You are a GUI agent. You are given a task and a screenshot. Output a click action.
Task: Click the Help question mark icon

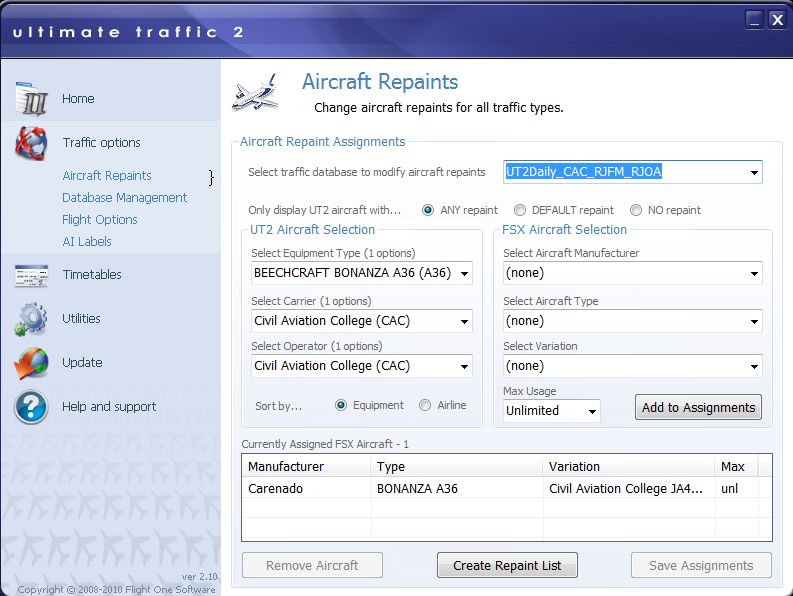point(31,407)
